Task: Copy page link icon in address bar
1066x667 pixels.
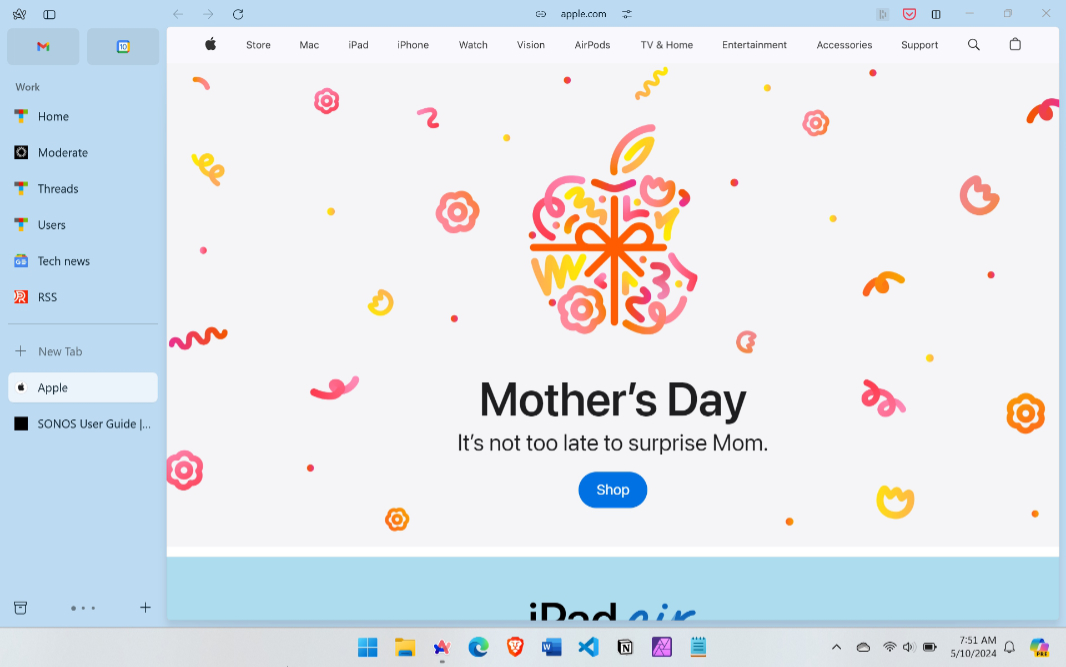Action: (x=541, y=14)
